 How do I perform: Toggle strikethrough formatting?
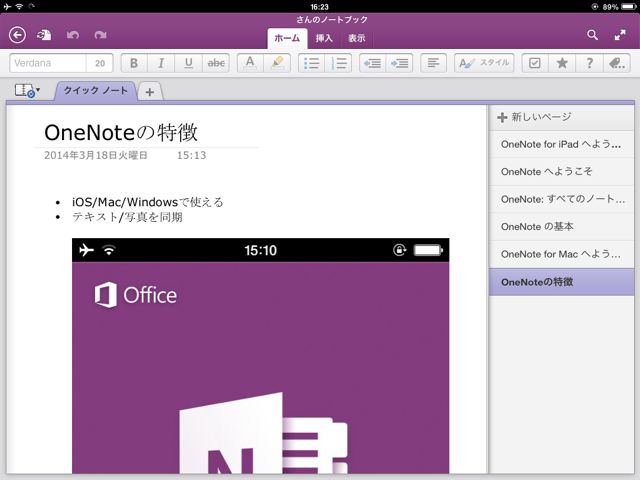click(x=216, y=63)
